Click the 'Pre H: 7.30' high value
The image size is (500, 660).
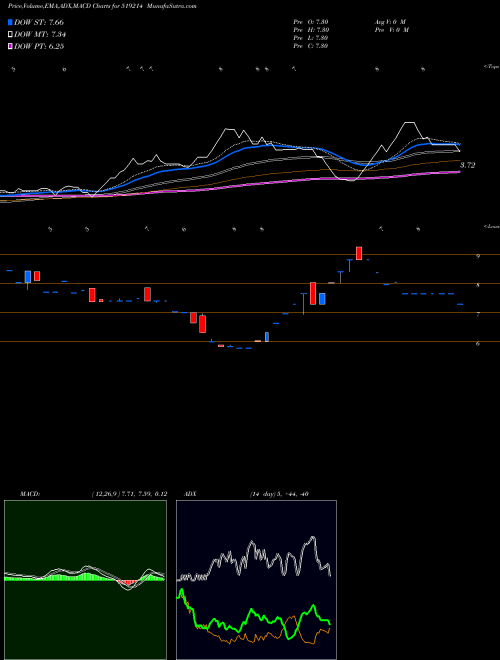(311, 30)
